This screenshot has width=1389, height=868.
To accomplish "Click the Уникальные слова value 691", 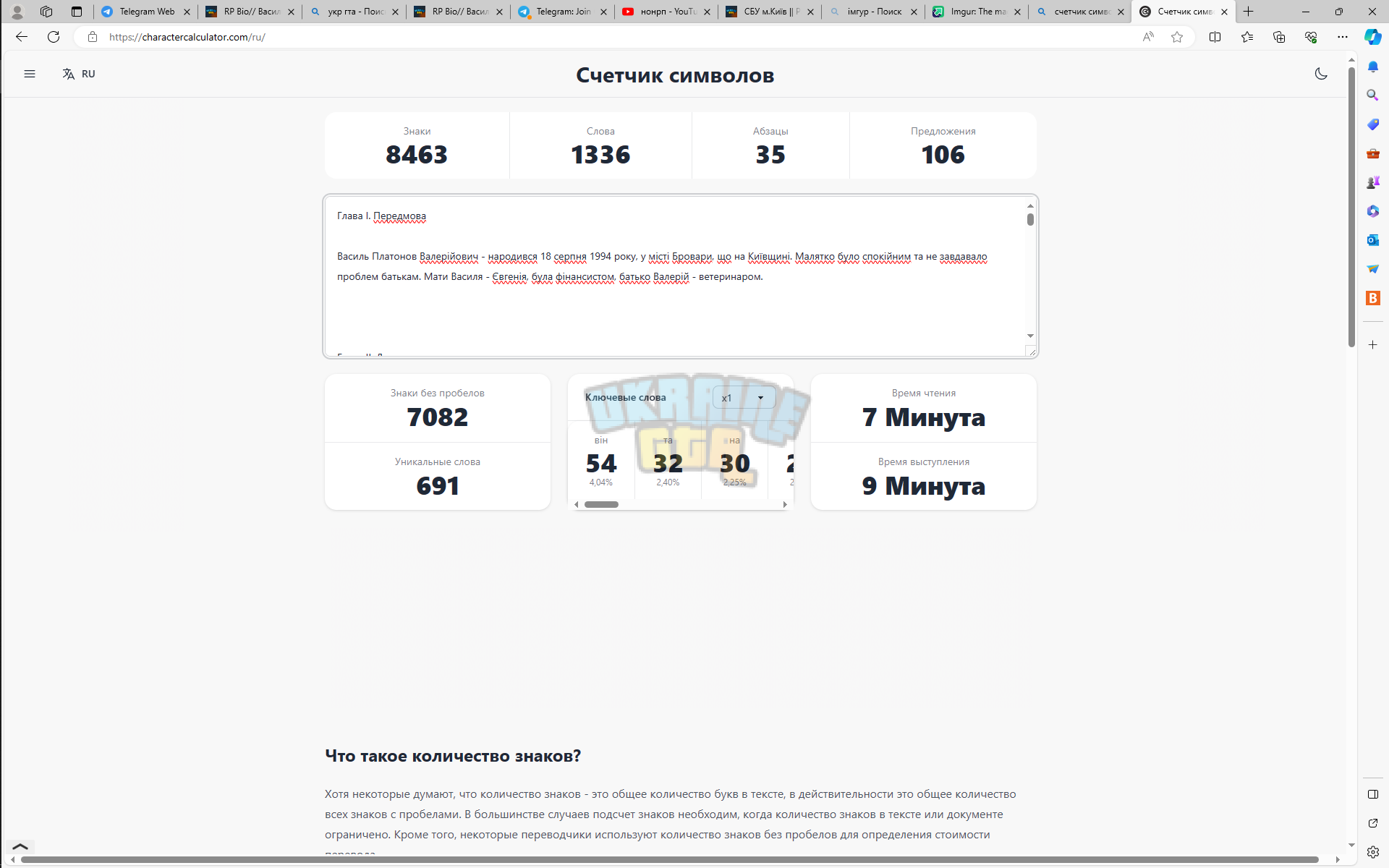I will point(438,486).
